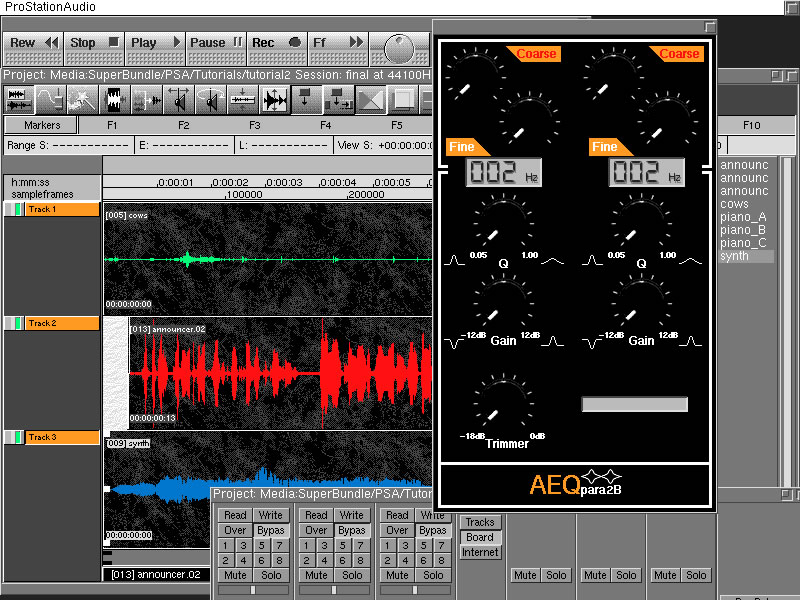Click the Track 3 orange label

click(x=62, y=437)
